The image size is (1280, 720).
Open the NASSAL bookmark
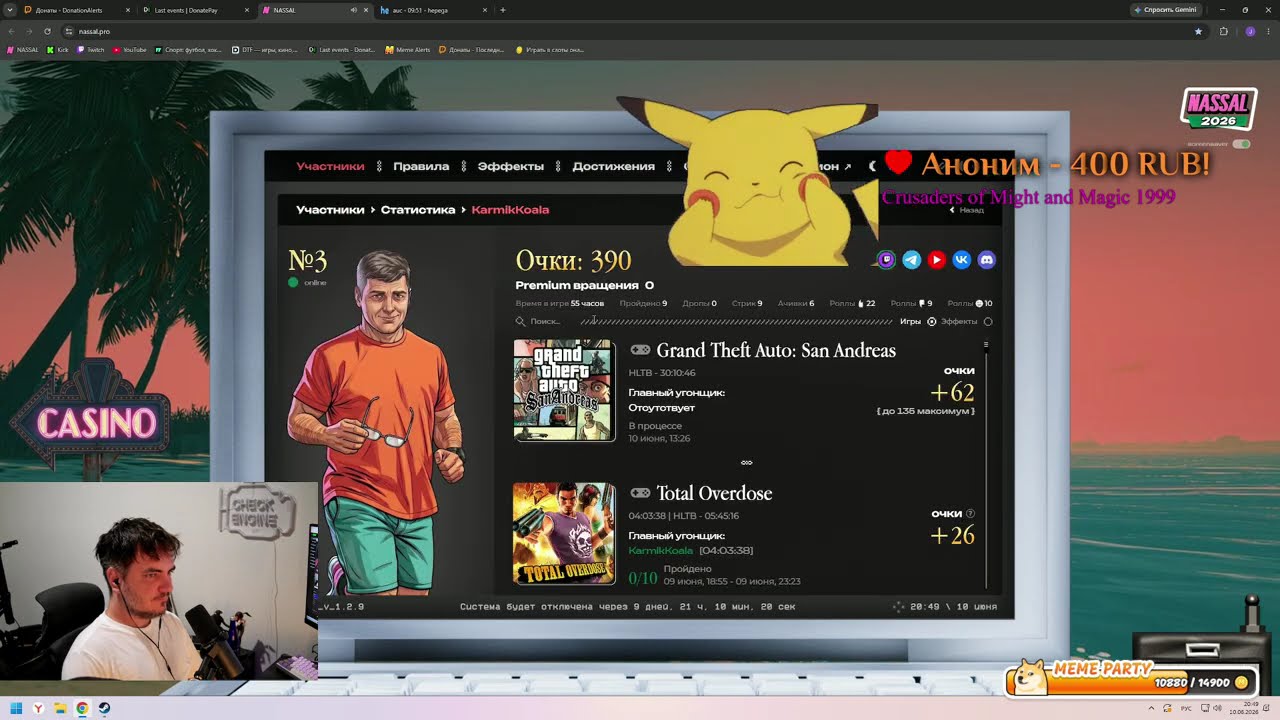click(23, 49)
